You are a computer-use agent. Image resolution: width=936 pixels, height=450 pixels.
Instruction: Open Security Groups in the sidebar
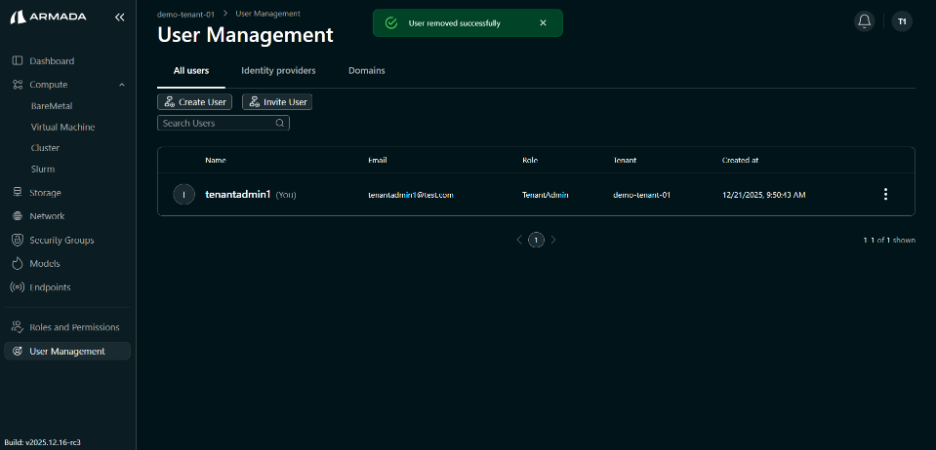[61, 240]
